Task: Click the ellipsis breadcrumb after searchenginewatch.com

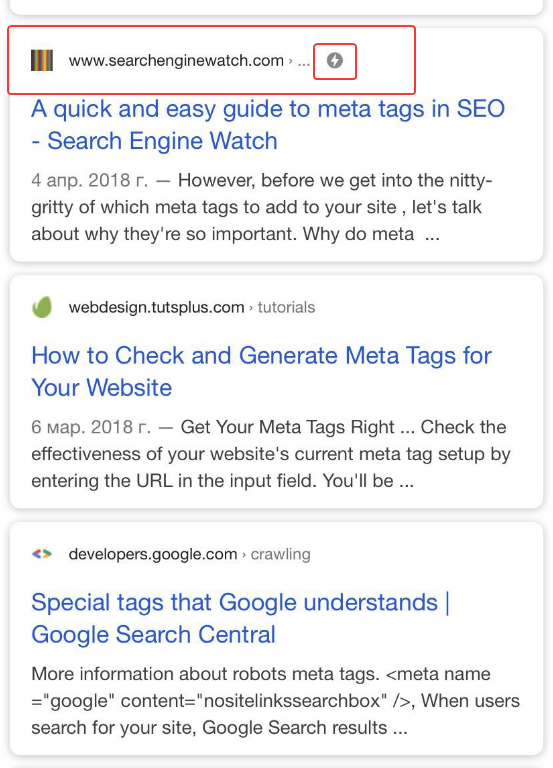Action: pyautogui.click(x=304, y=63)
